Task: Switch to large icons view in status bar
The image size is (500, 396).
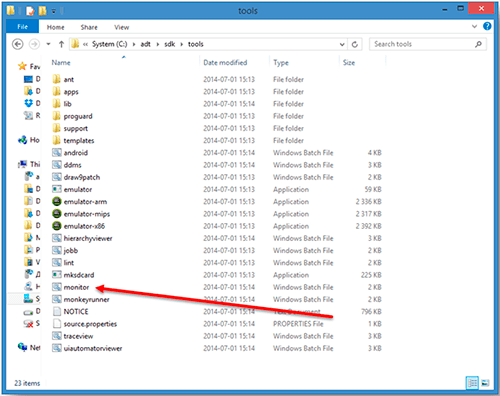Action: [485, 383]
